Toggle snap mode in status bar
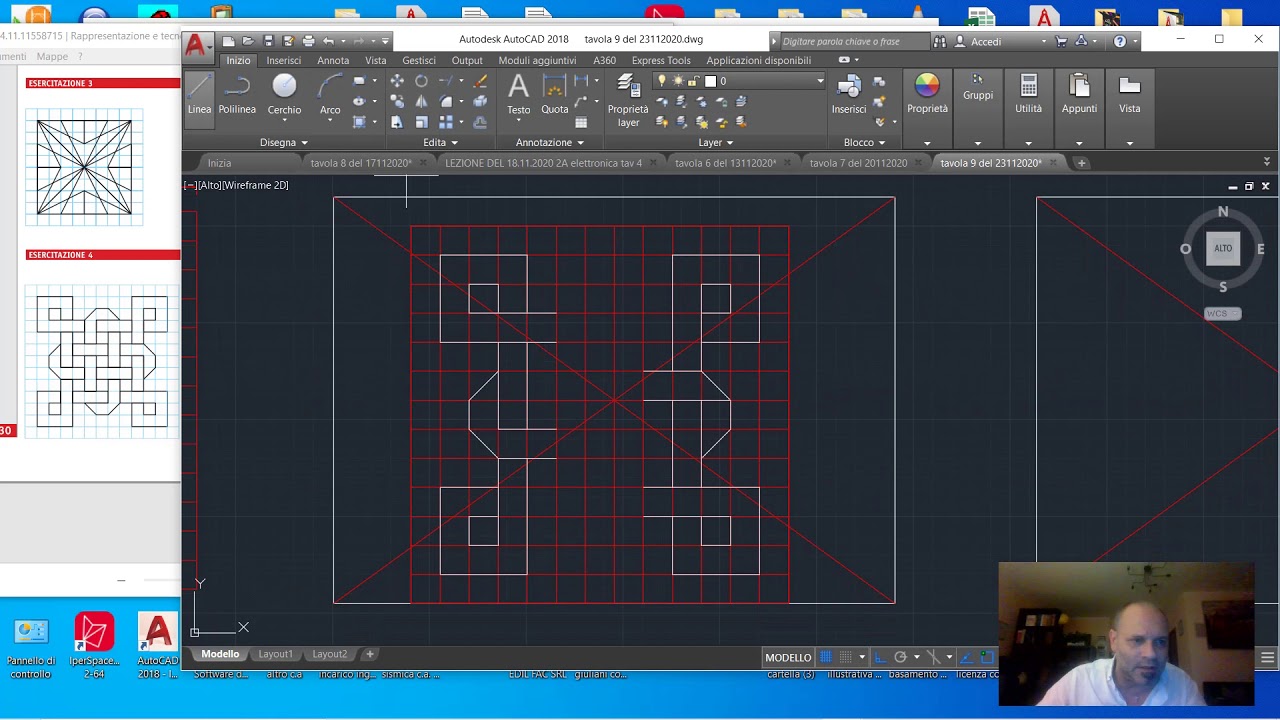 click(x=846, y=657)
